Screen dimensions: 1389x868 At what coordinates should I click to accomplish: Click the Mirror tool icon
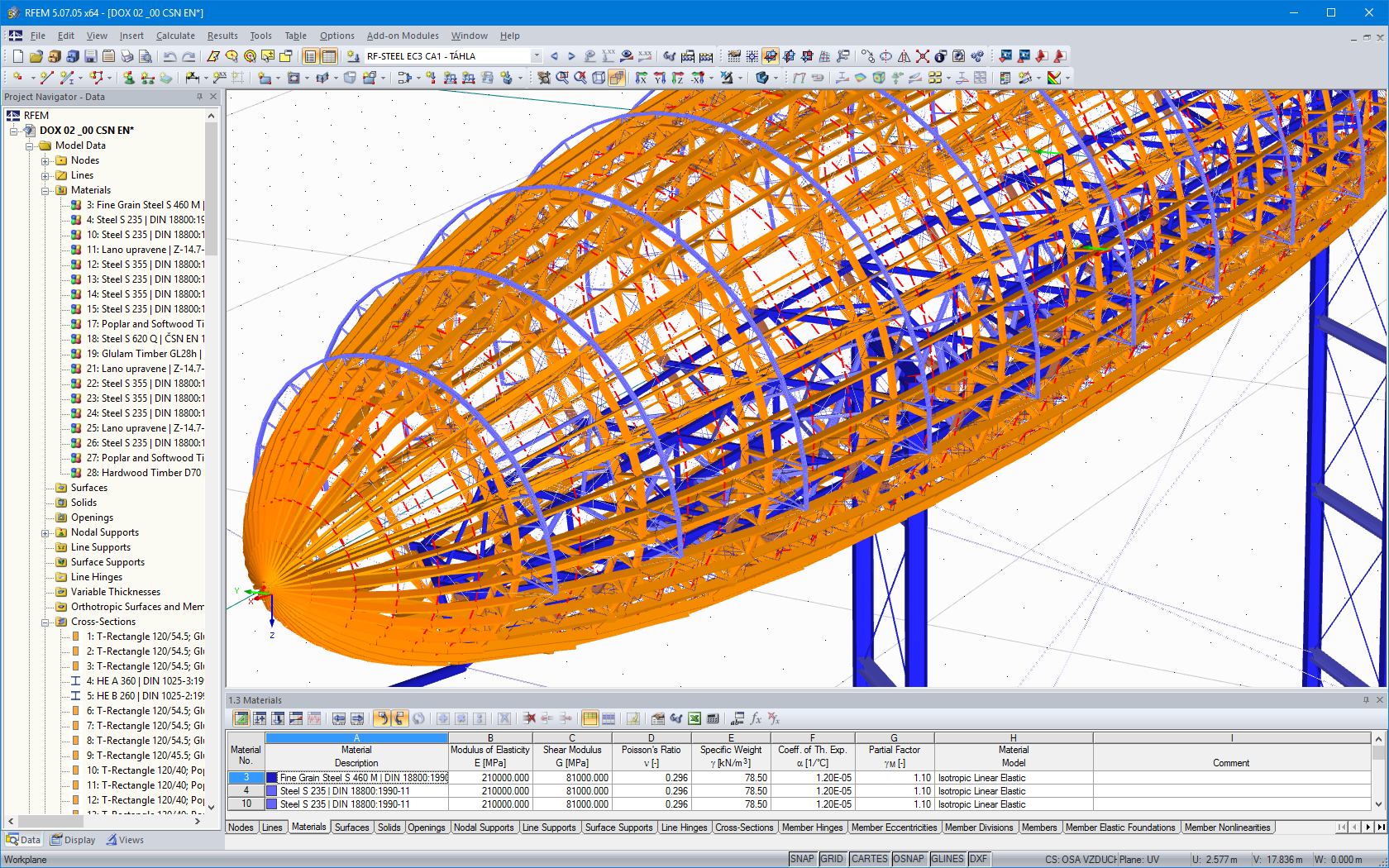904,56
